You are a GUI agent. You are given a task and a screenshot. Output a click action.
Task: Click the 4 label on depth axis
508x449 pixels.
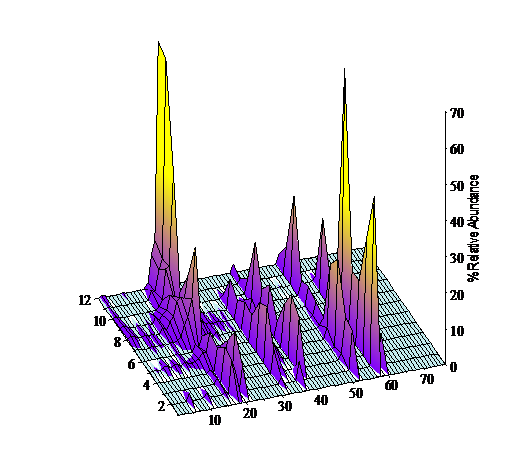[x=146, y=385]
